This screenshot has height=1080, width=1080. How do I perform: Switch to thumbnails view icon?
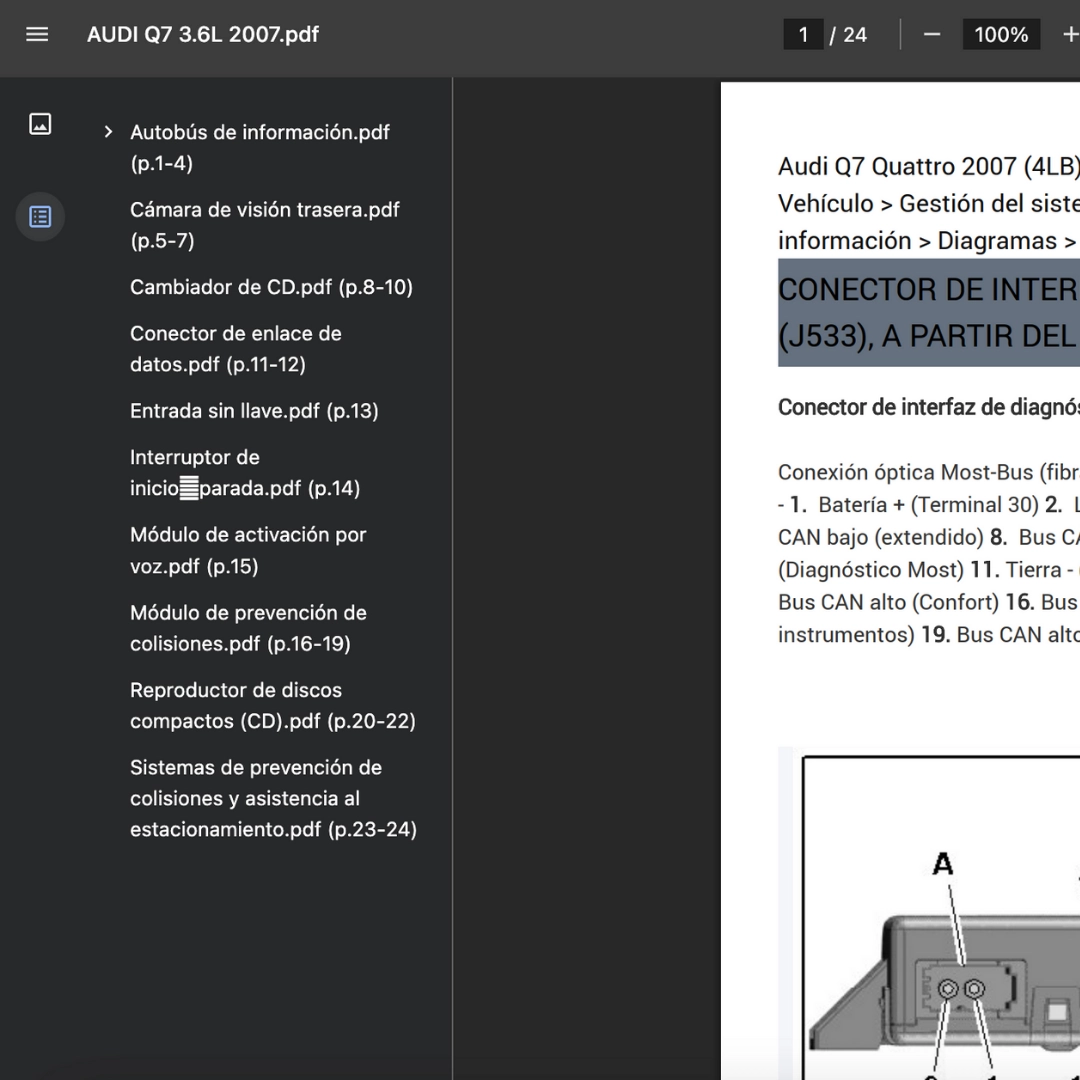(40, 124)
